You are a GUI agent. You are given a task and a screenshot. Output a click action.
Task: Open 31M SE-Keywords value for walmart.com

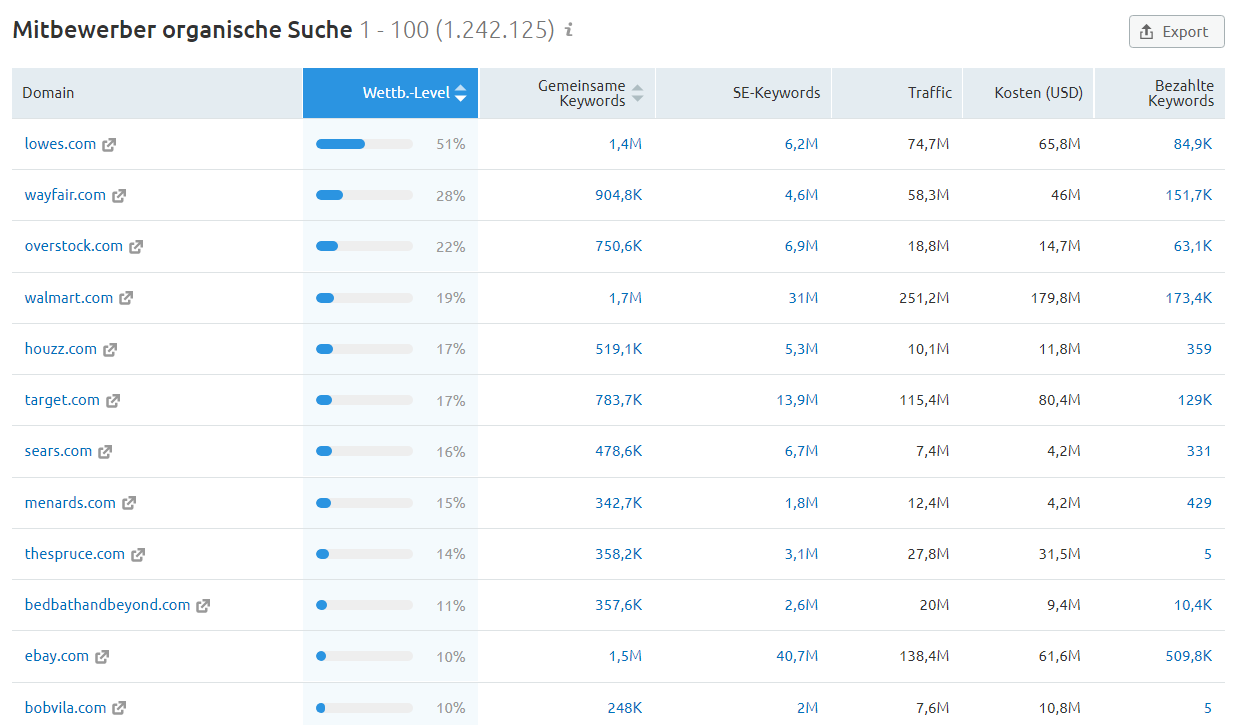coord(803,298)
